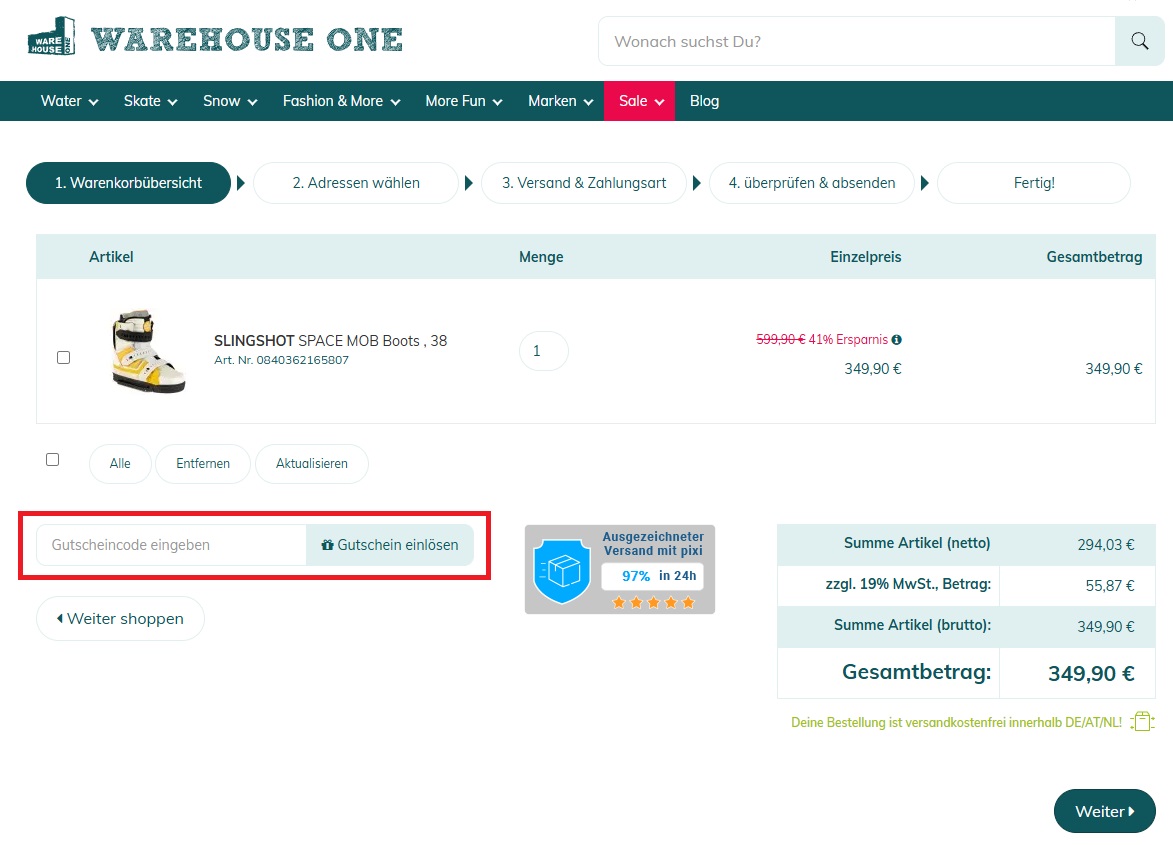Select step 1. Warenkorbübersicht
This screenshot has height=845, width=1173.
tap(128, 182)
